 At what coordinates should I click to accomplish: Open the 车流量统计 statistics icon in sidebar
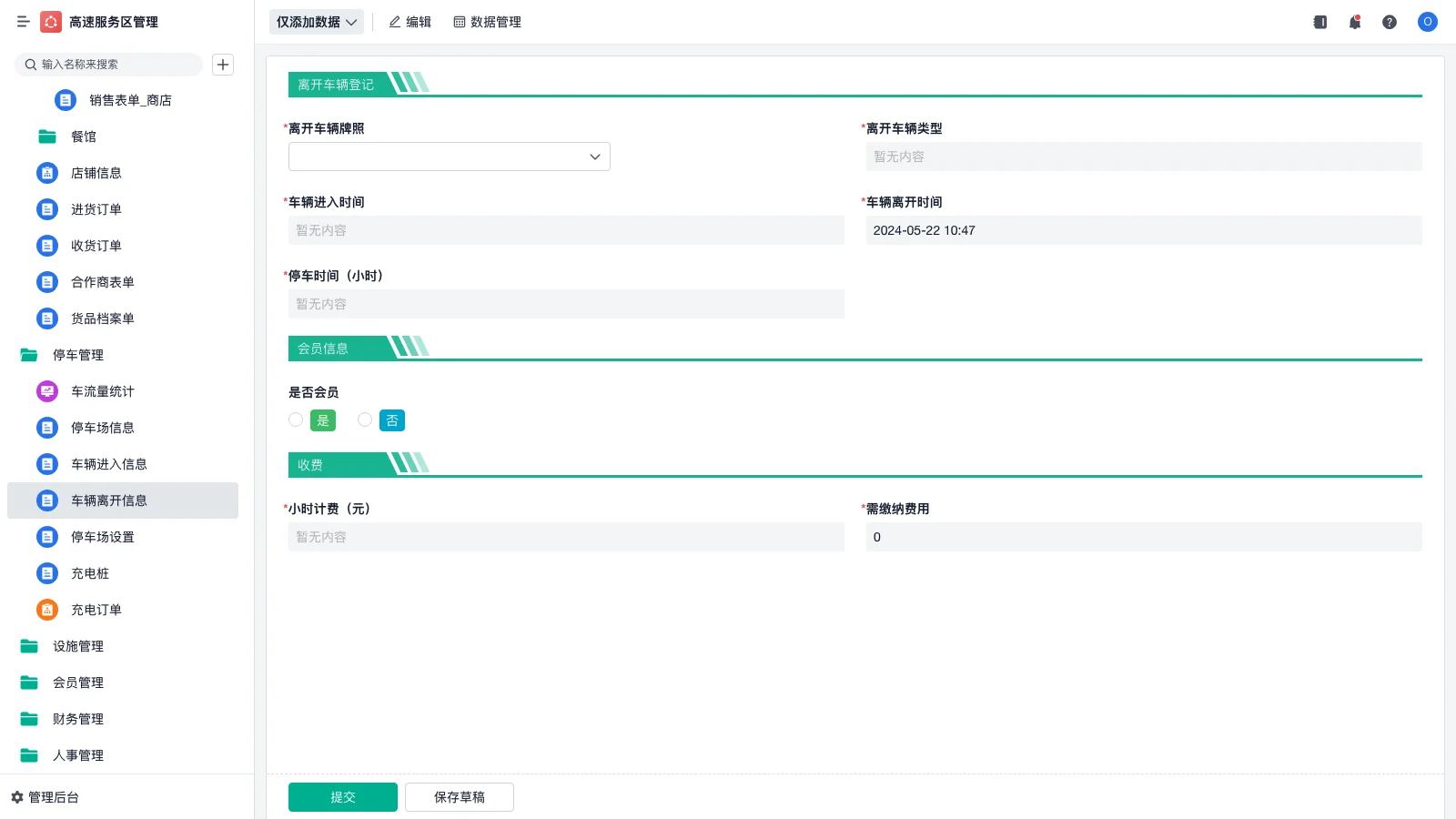tap(46, 391)
